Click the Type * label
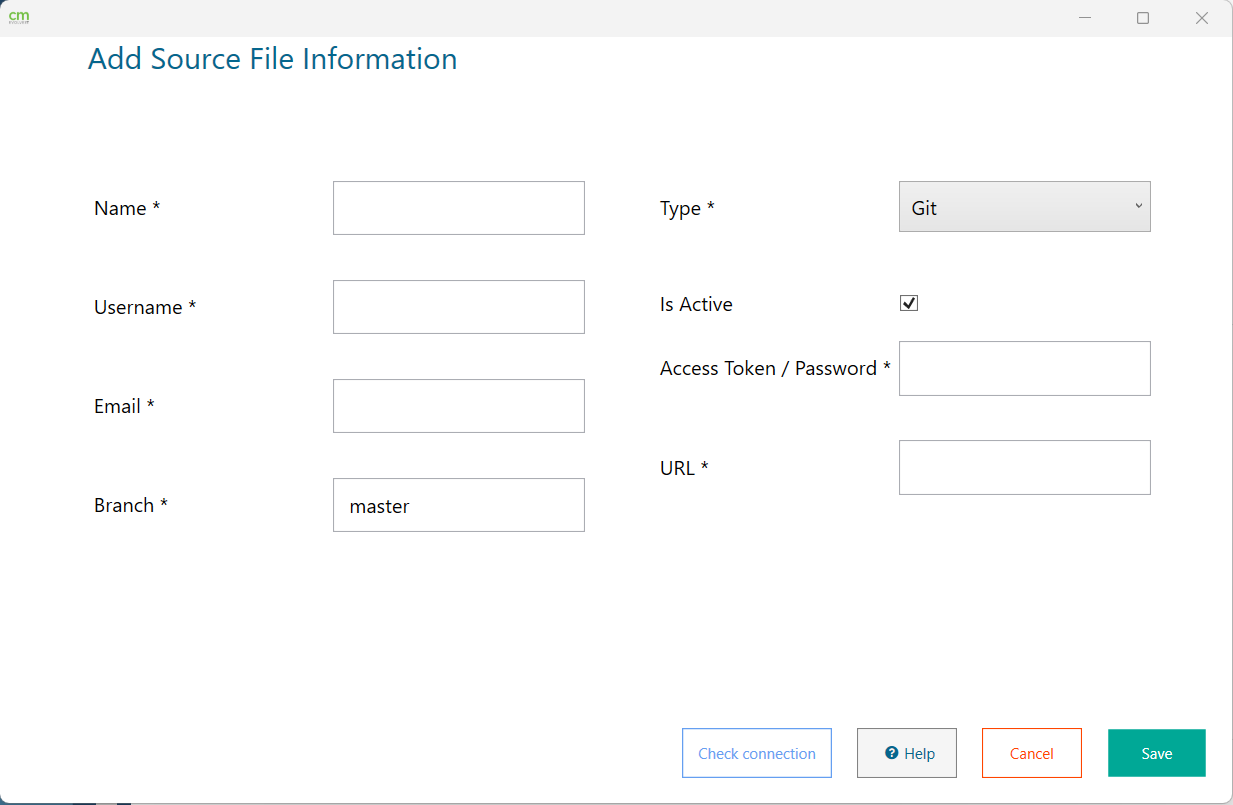This screenshot has height=805, width=1233. 687,209
